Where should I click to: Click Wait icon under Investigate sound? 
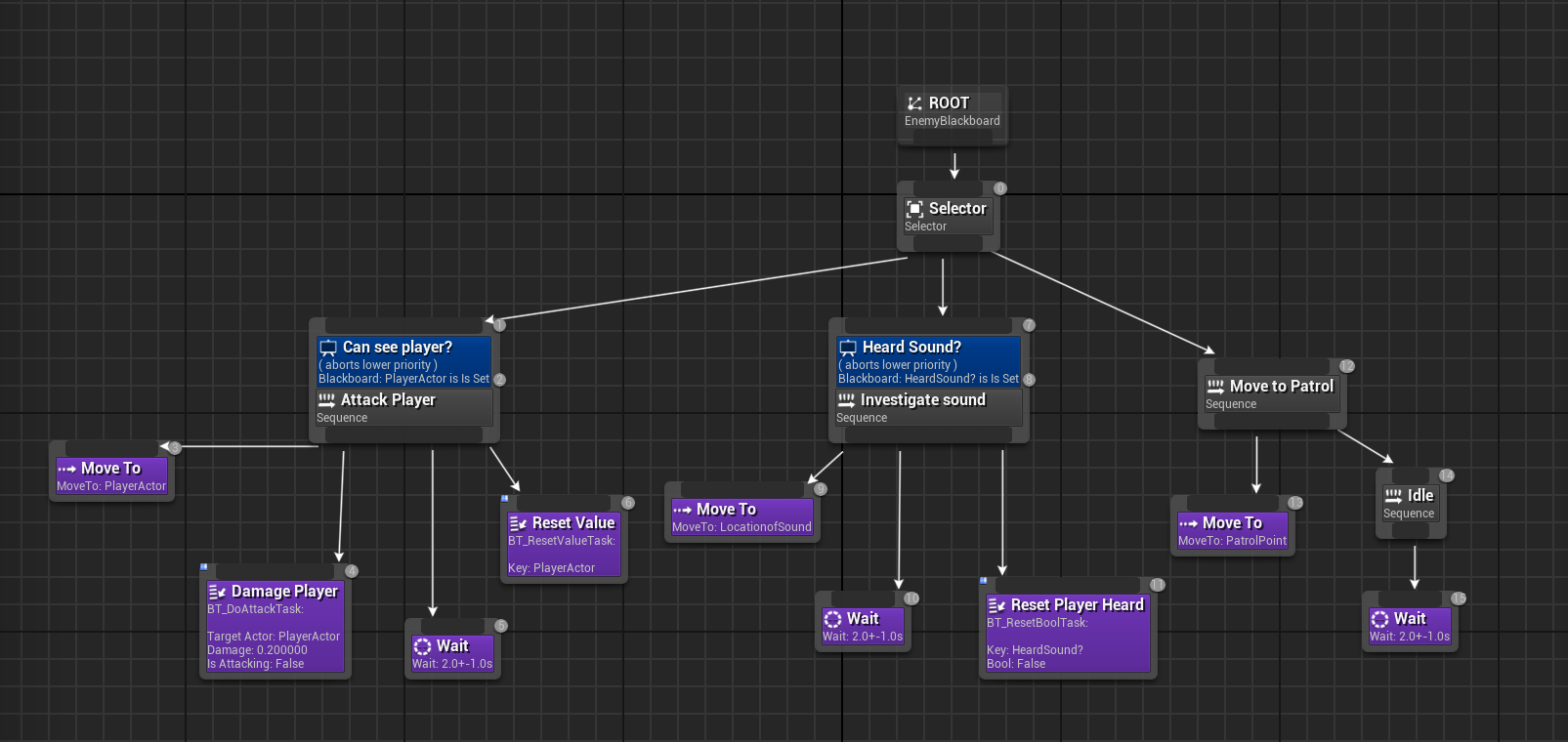click(x=832, y=619)
